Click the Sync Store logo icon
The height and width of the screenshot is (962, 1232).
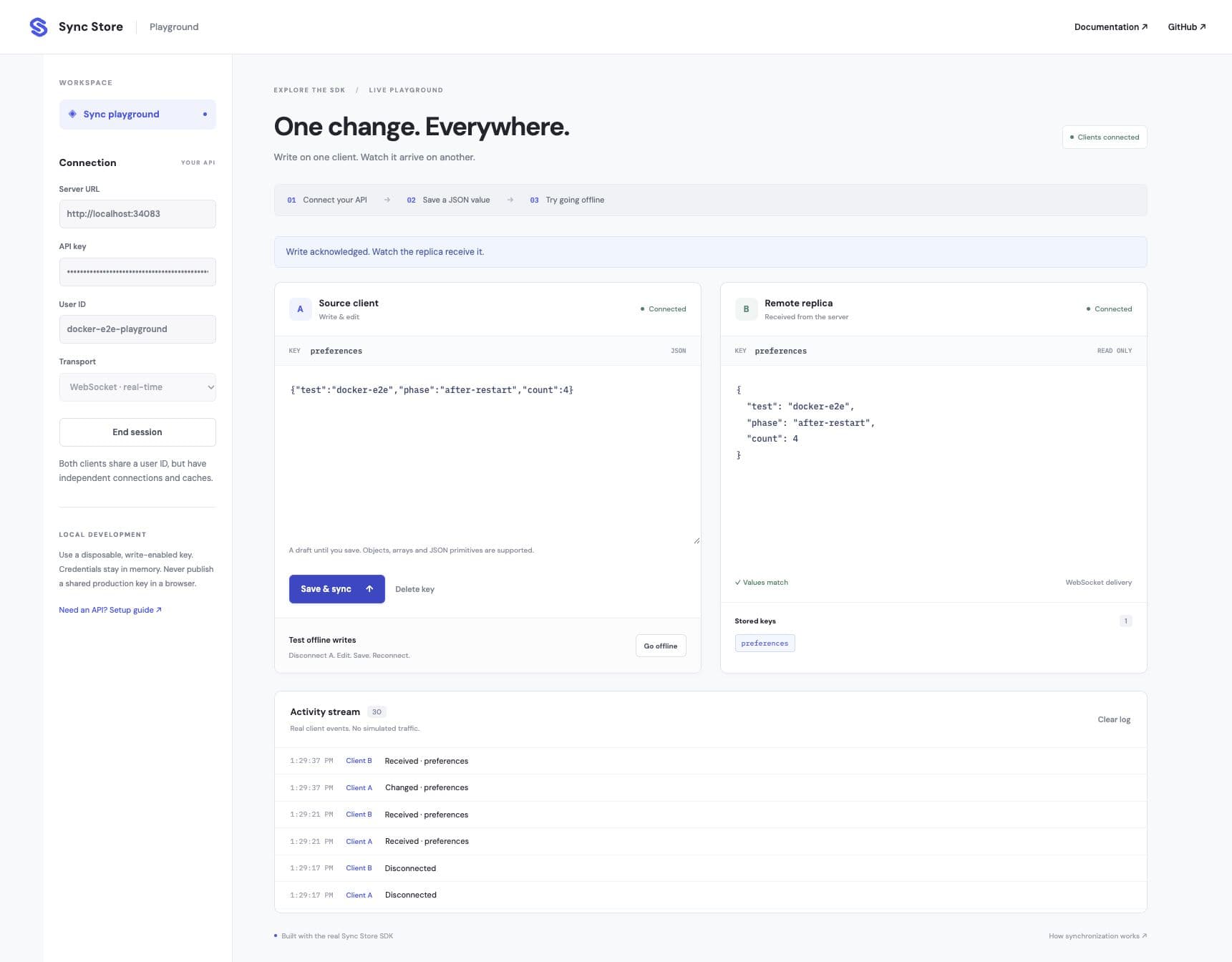pyautogui.click(x=39, y=27)
